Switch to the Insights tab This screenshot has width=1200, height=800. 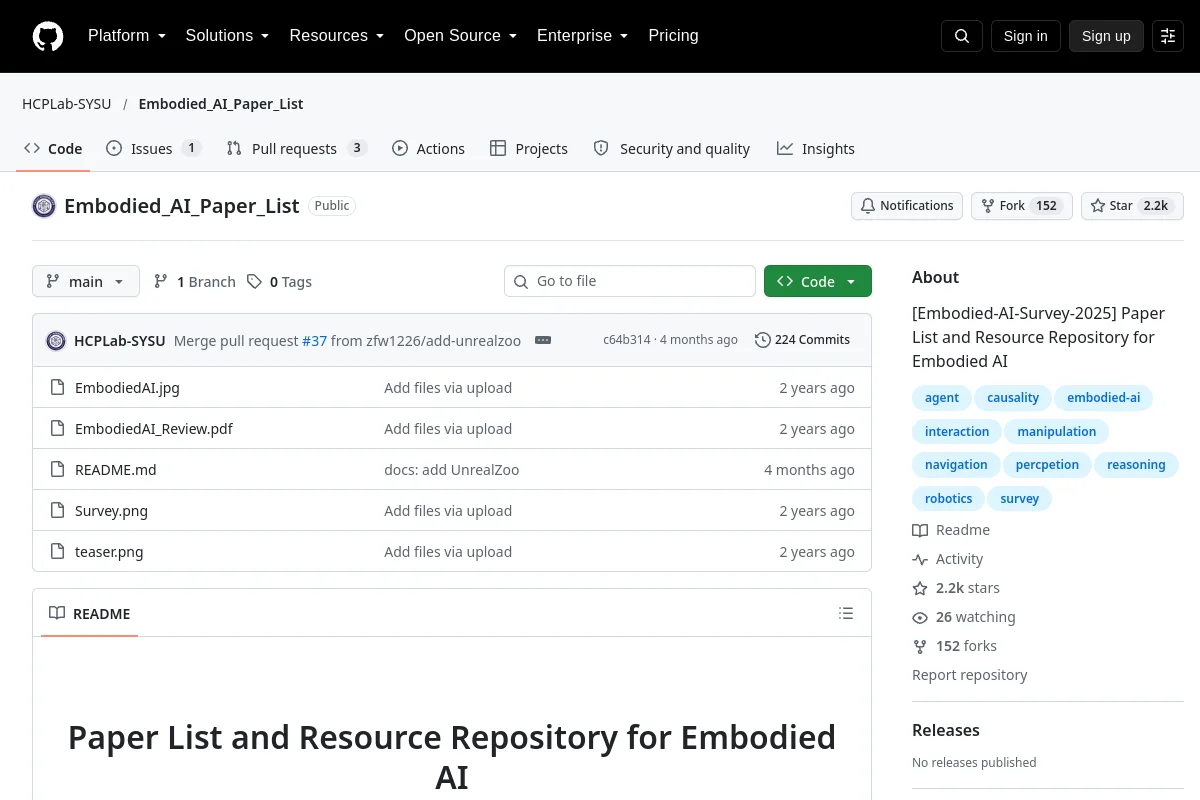pyautogui.click(x=816, y=149)
